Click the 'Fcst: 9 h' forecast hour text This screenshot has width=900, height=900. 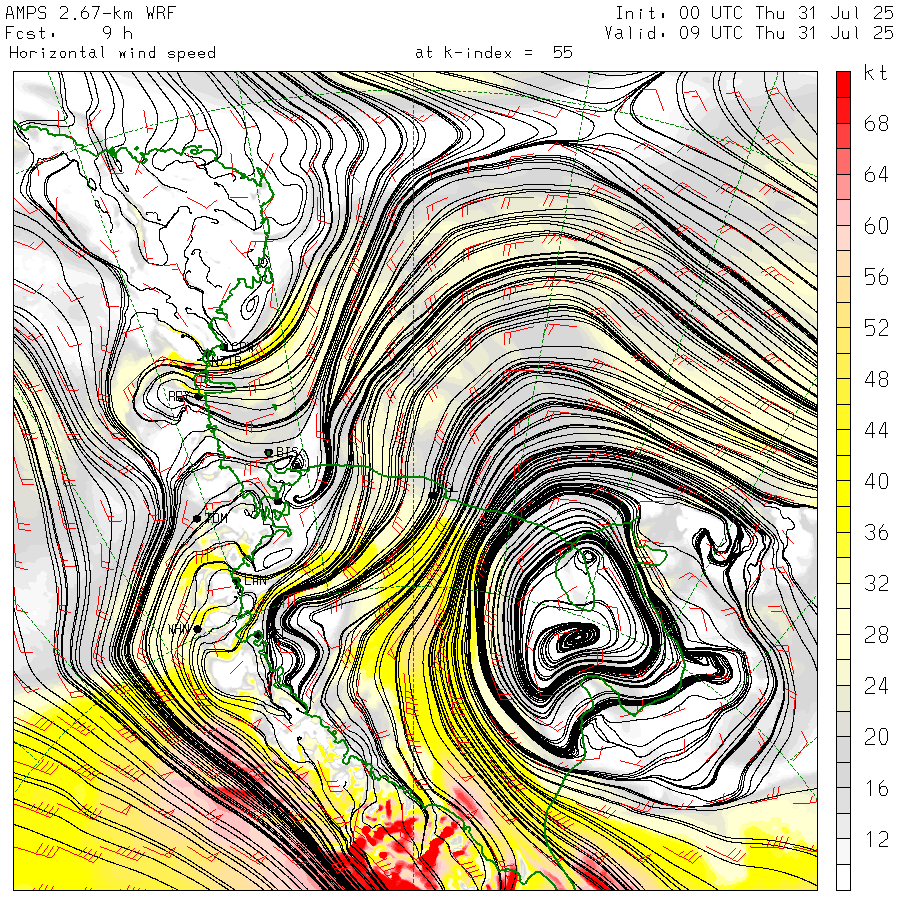(x=69, y=33)
